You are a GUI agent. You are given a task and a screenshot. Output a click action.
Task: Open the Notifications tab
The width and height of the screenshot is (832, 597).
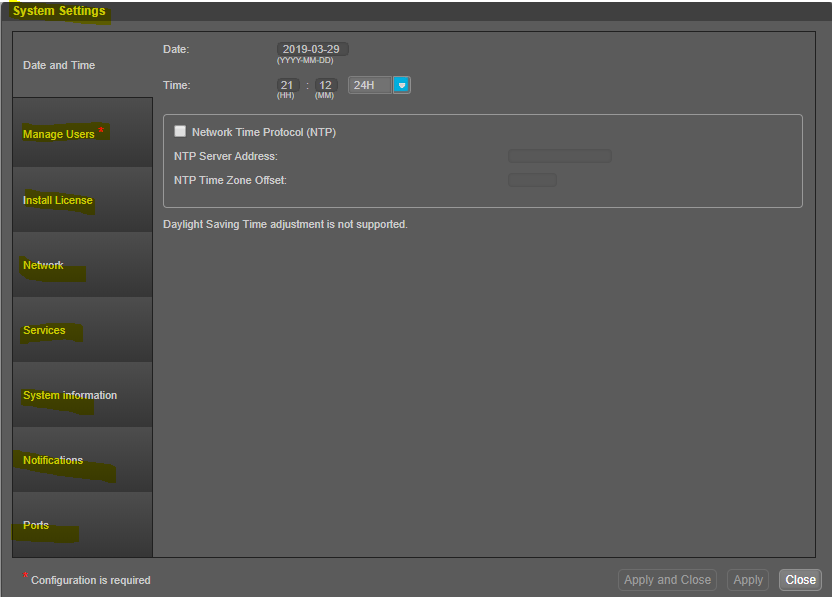tap(82, 460)
